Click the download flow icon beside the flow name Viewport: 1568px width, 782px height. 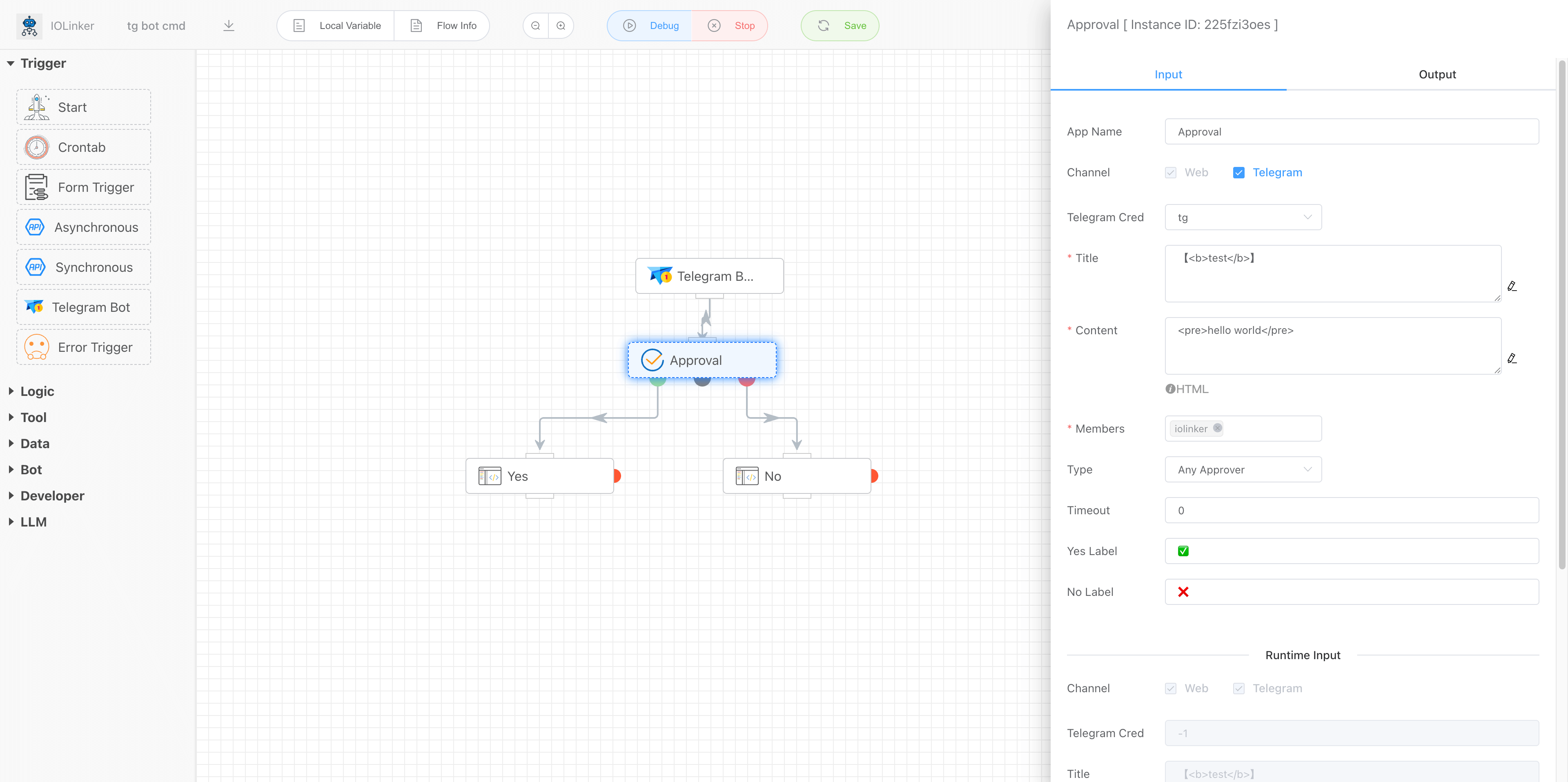[229, 26]
